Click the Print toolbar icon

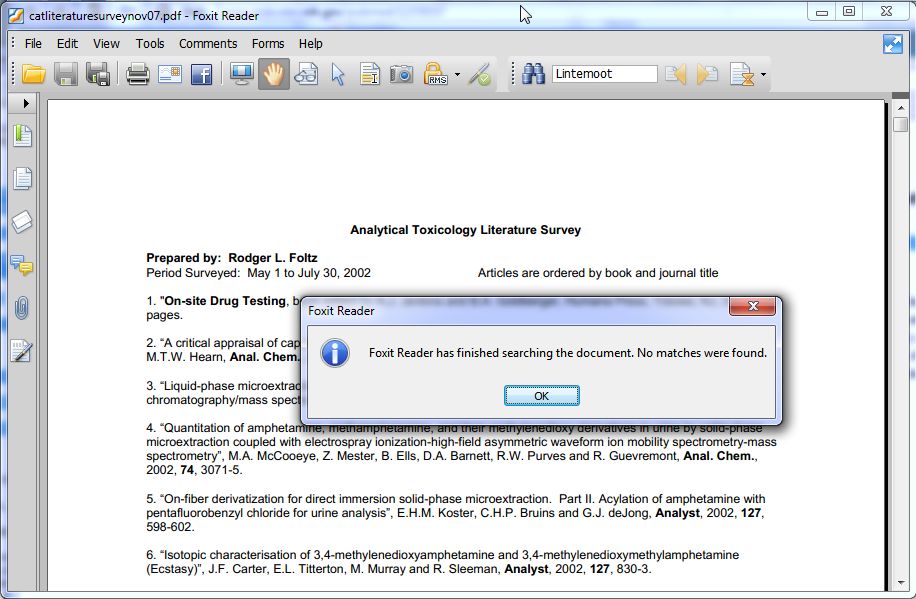pyautogui.click(x=137, y=74)
